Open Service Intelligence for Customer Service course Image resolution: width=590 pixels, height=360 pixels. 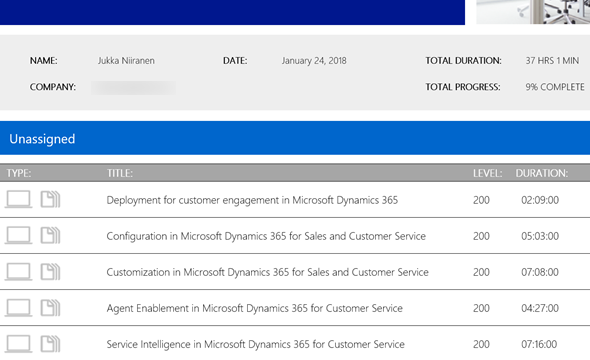pos(255,345)
